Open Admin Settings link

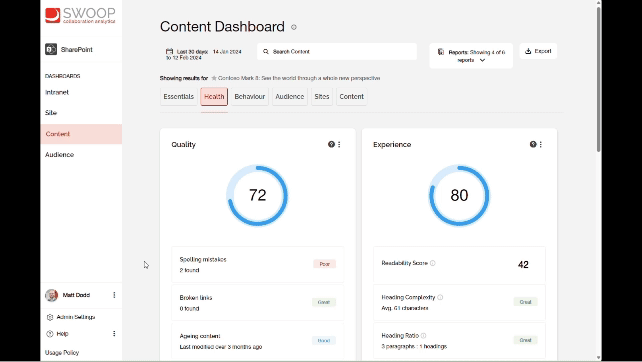tap(76, 317)
